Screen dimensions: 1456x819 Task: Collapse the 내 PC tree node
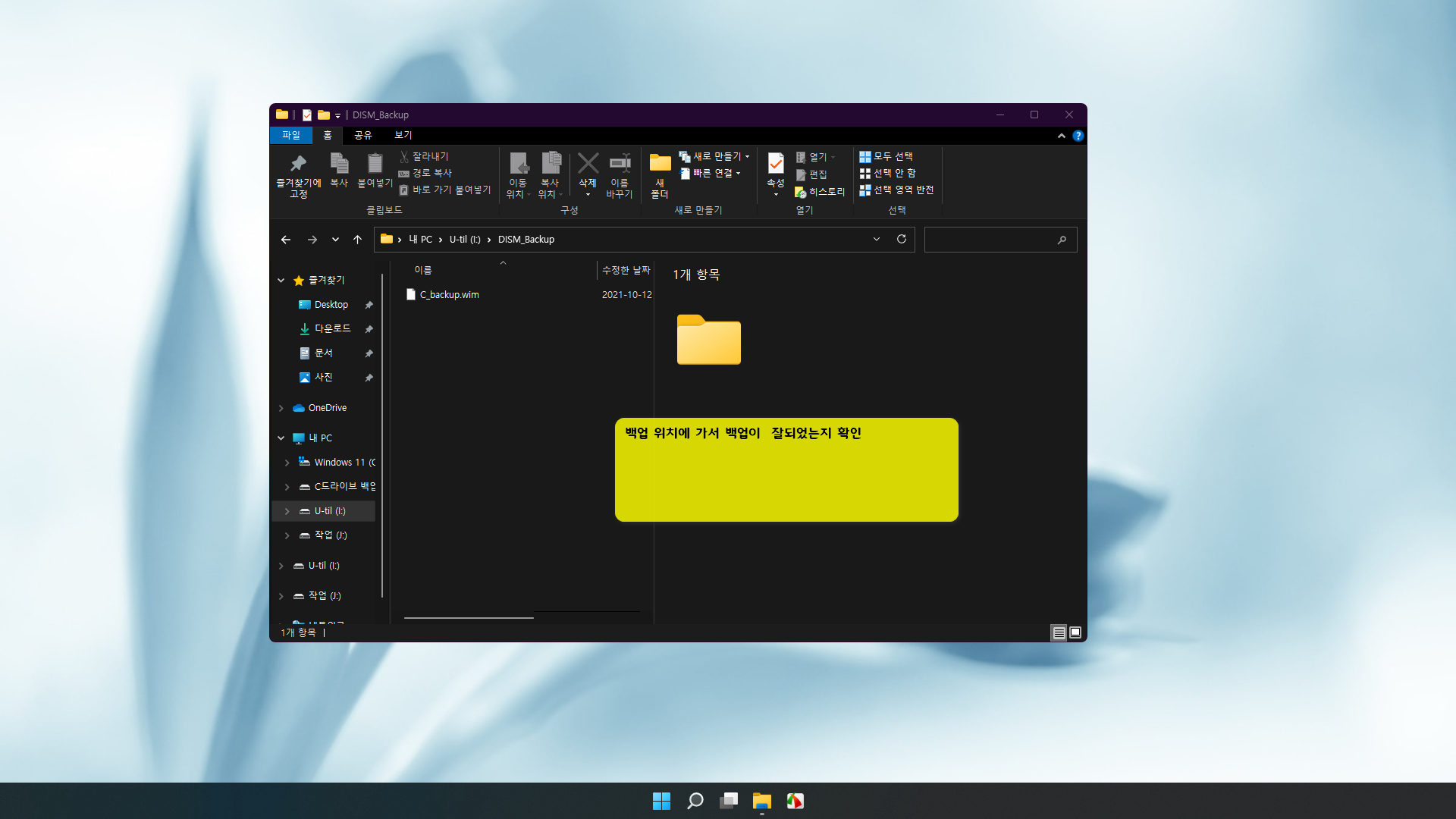click(x=281, y=438)
